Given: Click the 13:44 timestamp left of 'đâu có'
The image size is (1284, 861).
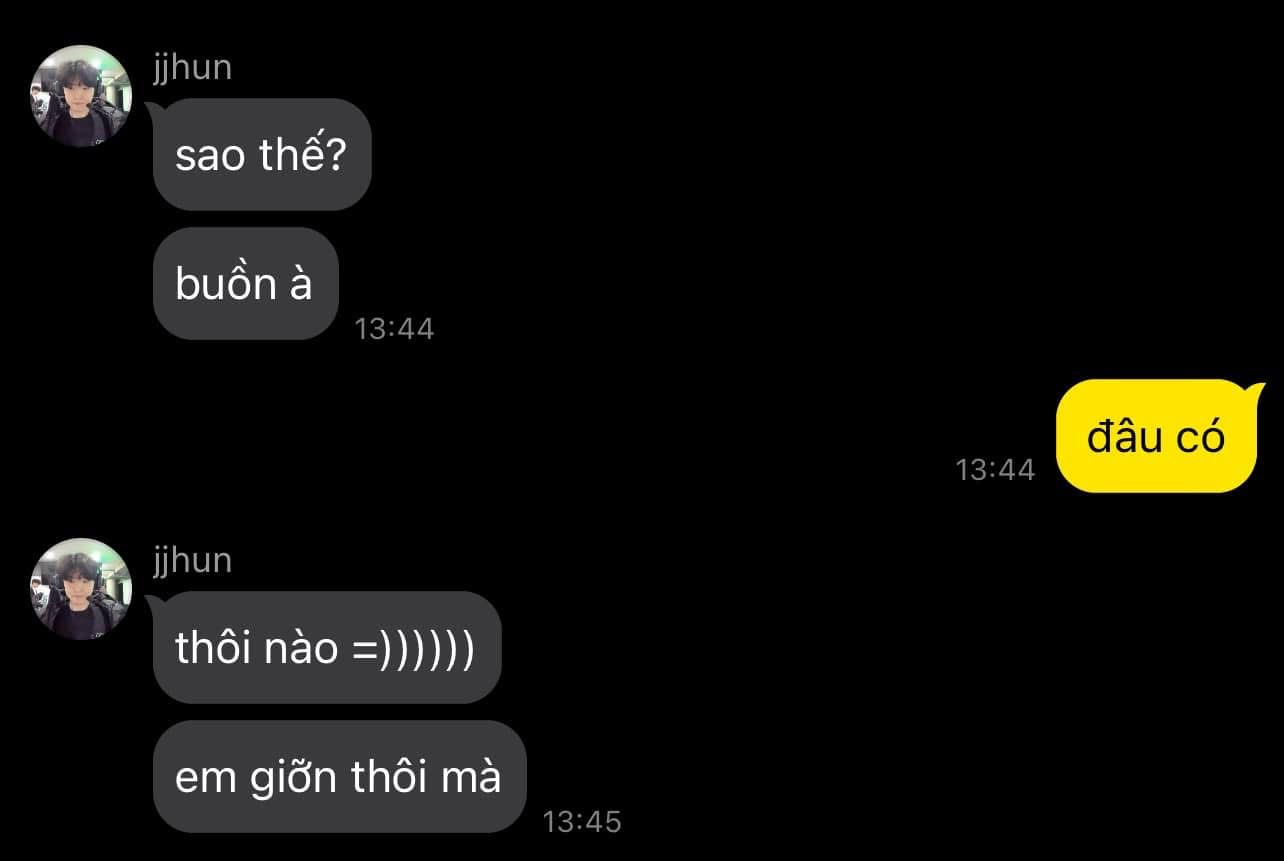Looking at the screenshot, I should click(995, 470).
